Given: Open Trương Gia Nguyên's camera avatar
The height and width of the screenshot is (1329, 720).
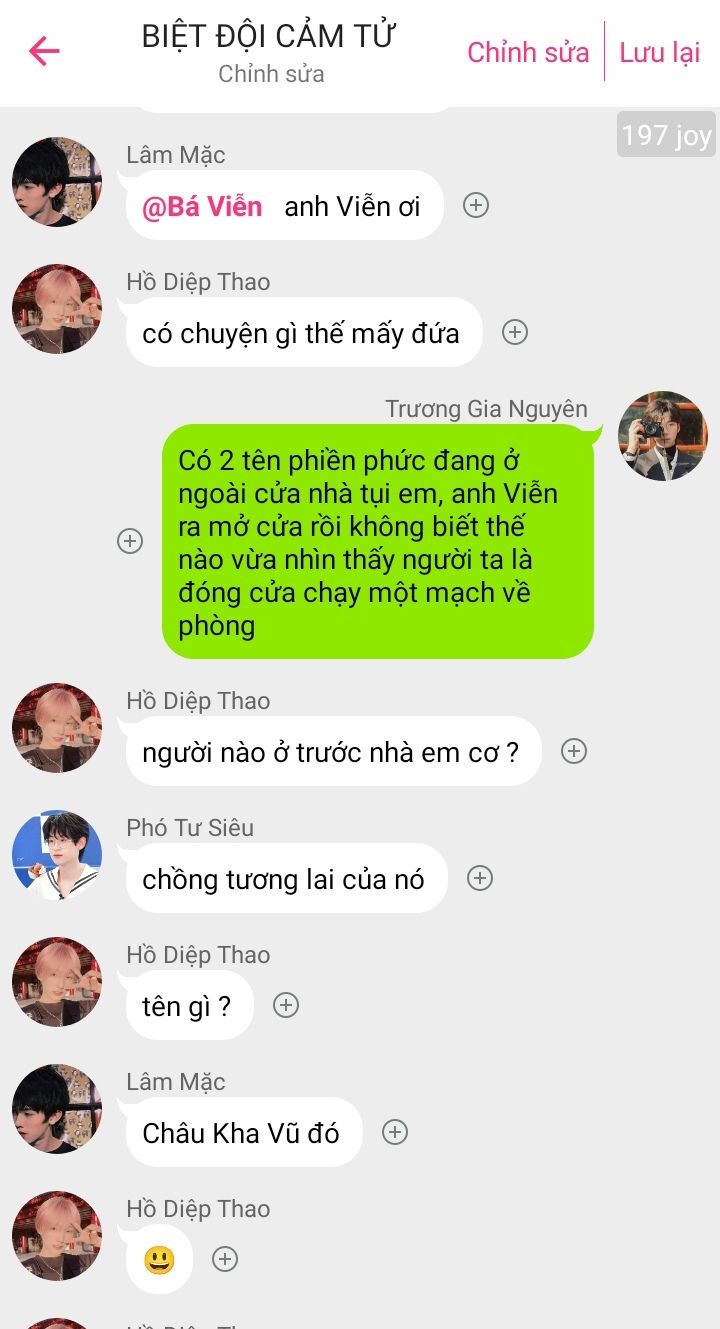Looking at the screenshot, I should coord(663,436).
